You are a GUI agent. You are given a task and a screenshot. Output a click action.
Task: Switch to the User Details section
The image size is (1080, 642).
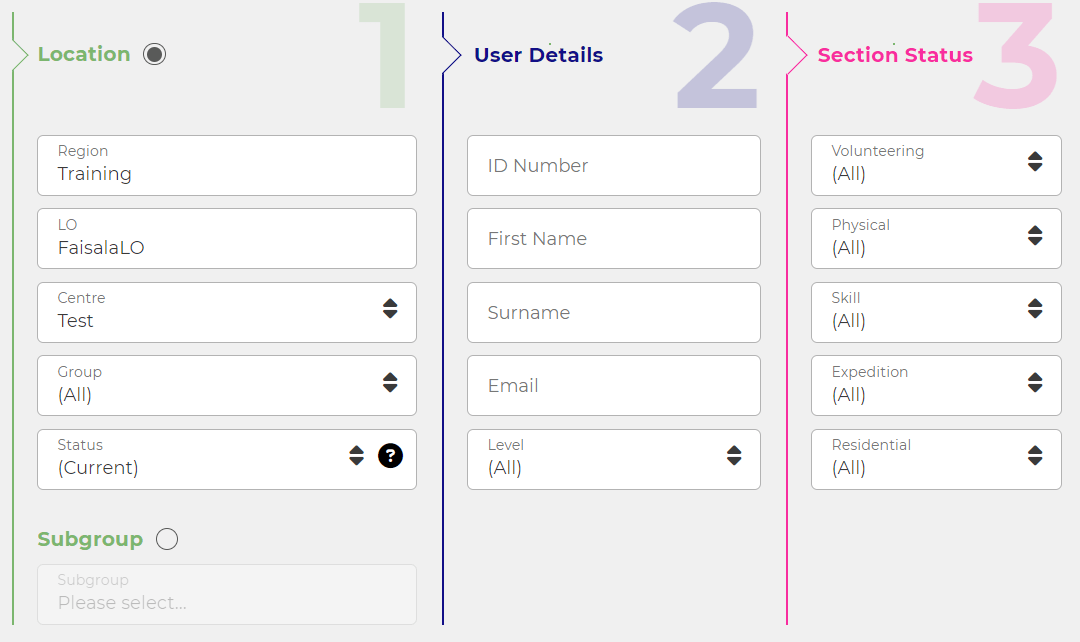pyautogui.click(x=538, y=55)
